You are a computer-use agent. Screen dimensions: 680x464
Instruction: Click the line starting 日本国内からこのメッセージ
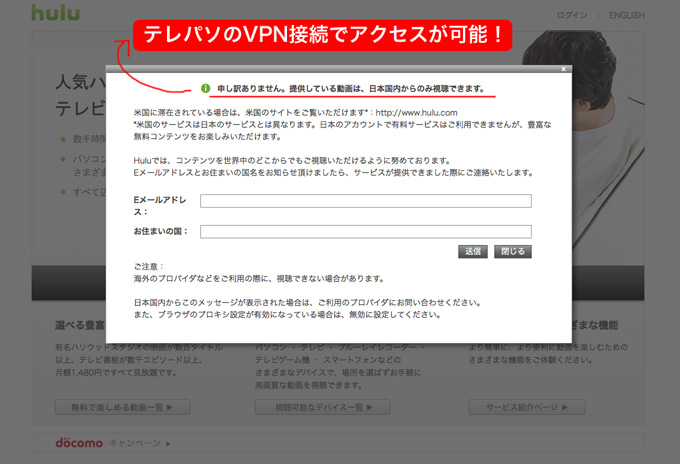307,303
